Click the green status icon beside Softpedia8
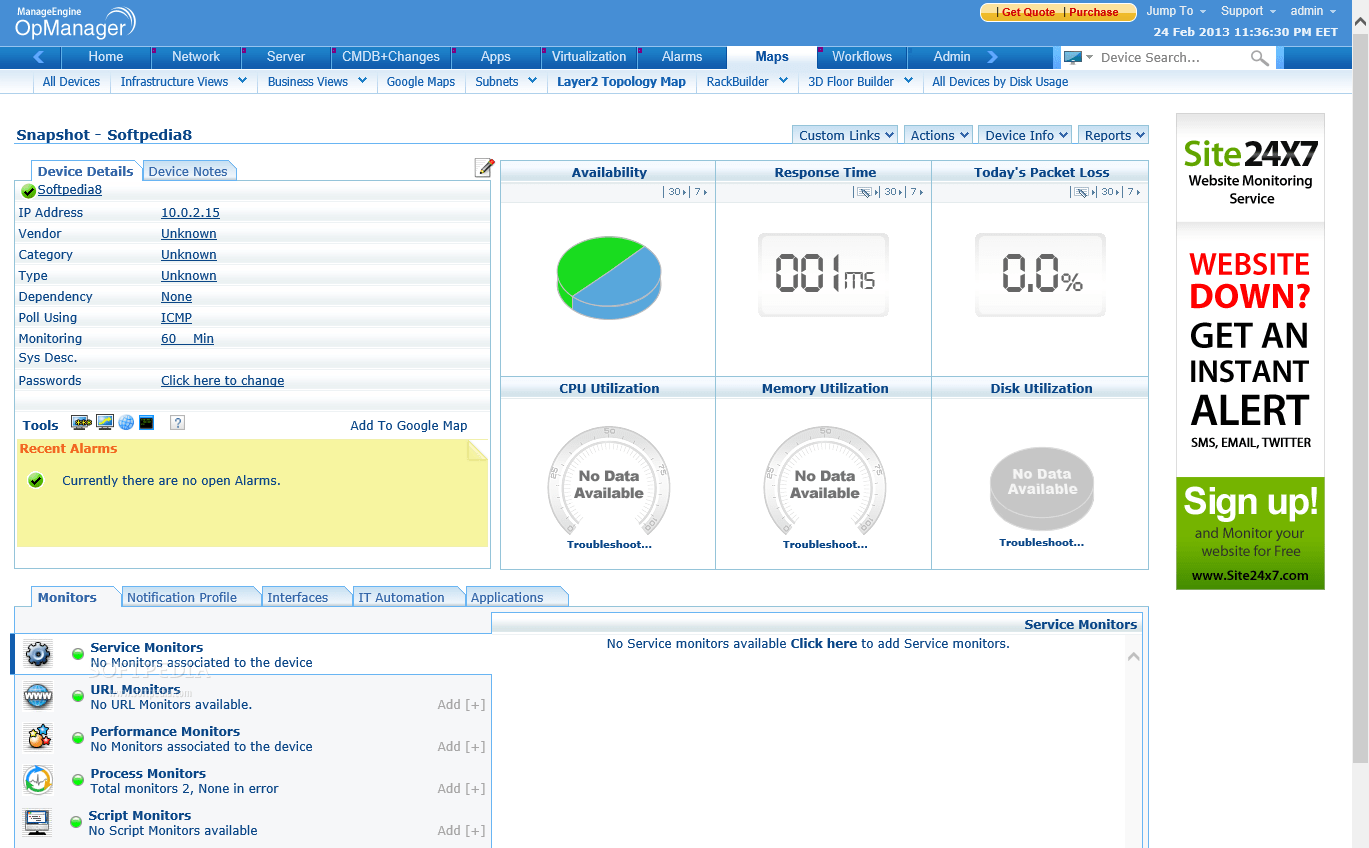This screenshot has height=848, width=1369. tap(27, 190)
